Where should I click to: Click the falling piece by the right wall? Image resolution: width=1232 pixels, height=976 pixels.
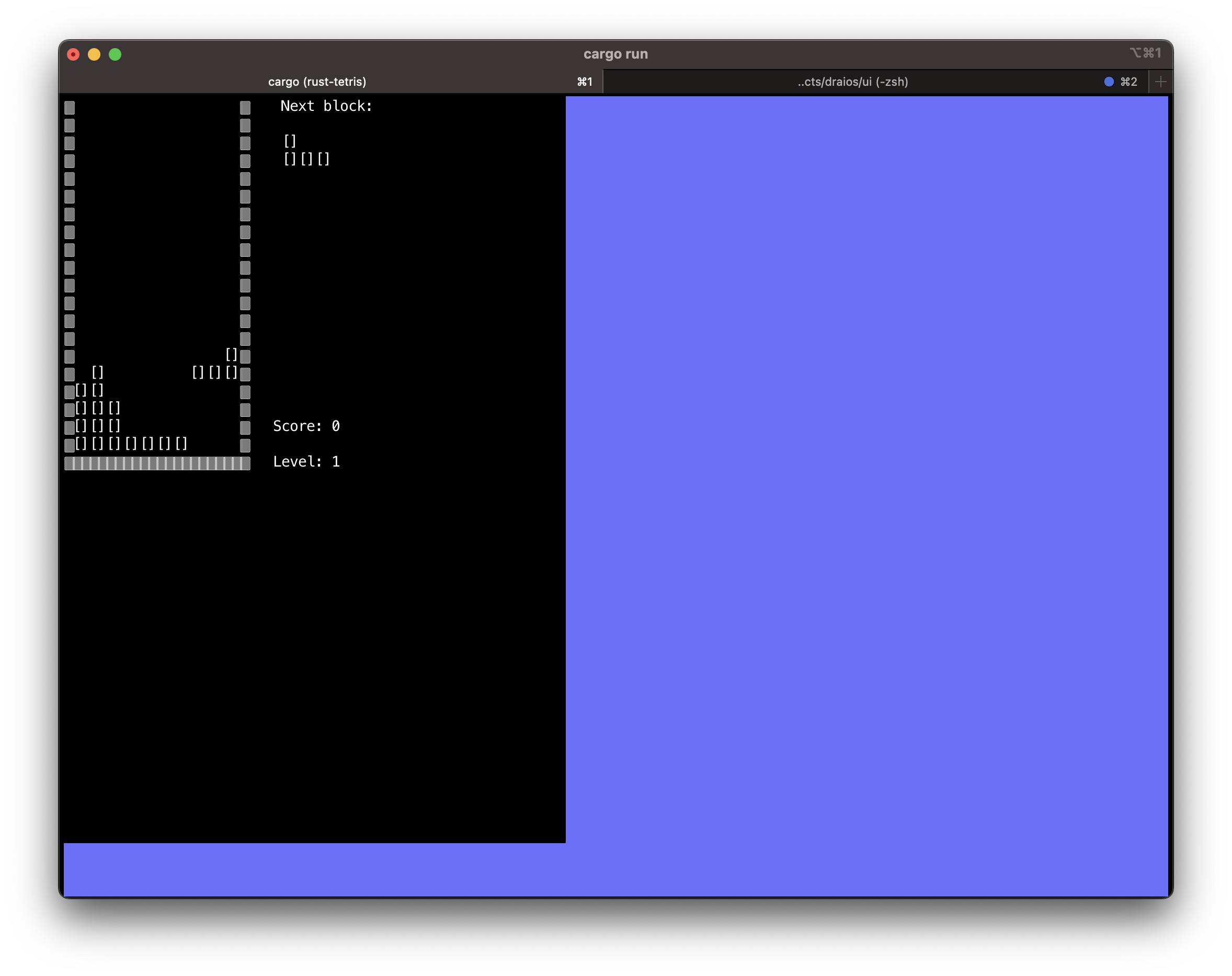pyautogui.click(x=215, y=372)
